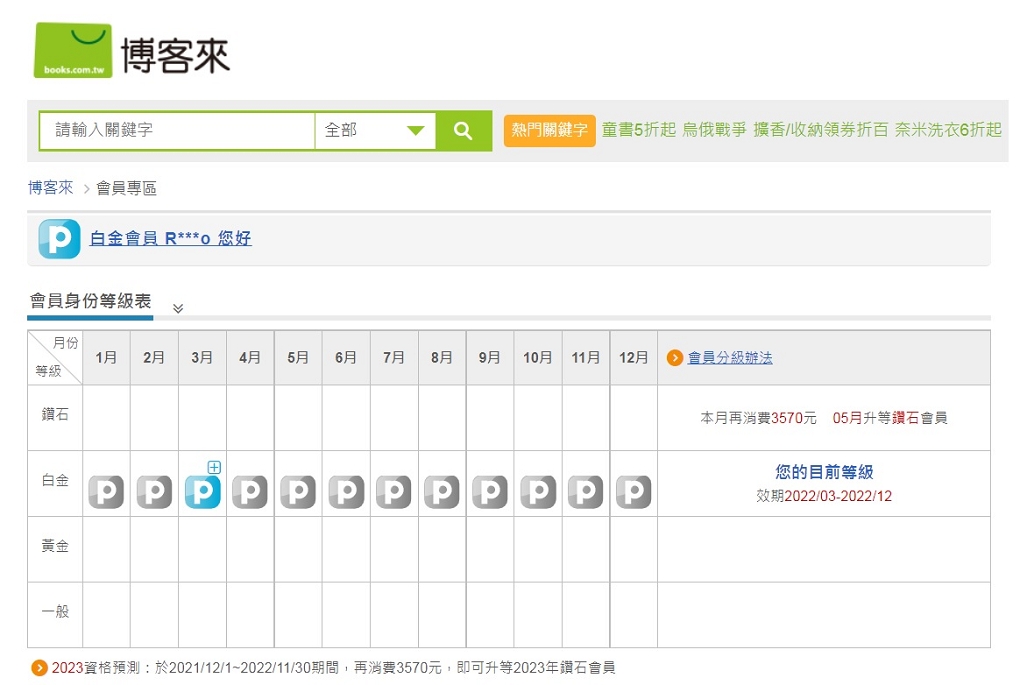
Task: Open the 烏俄戰爭 keyword link
Action: click(714, 130)
